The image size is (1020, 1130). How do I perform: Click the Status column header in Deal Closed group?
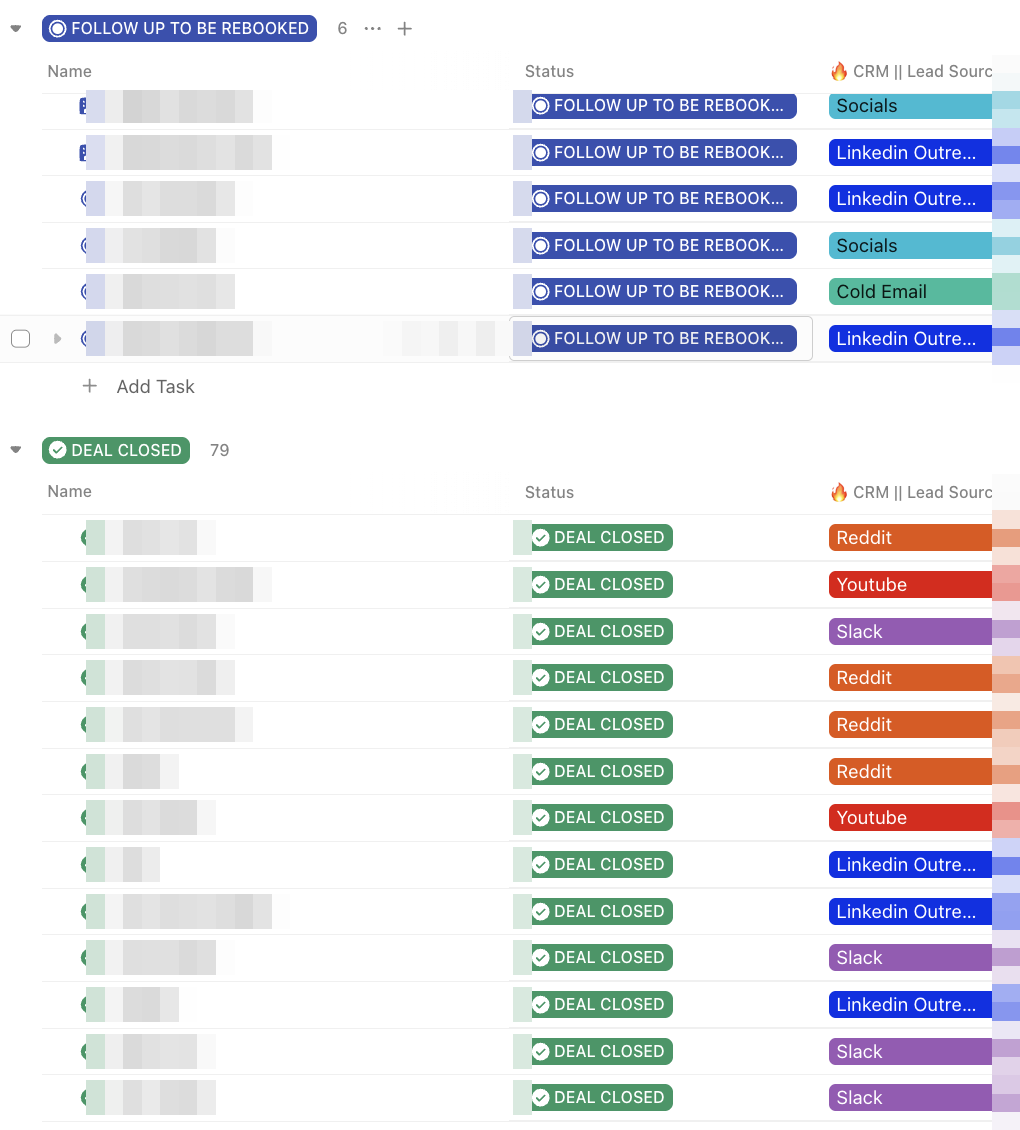[549, 492]
